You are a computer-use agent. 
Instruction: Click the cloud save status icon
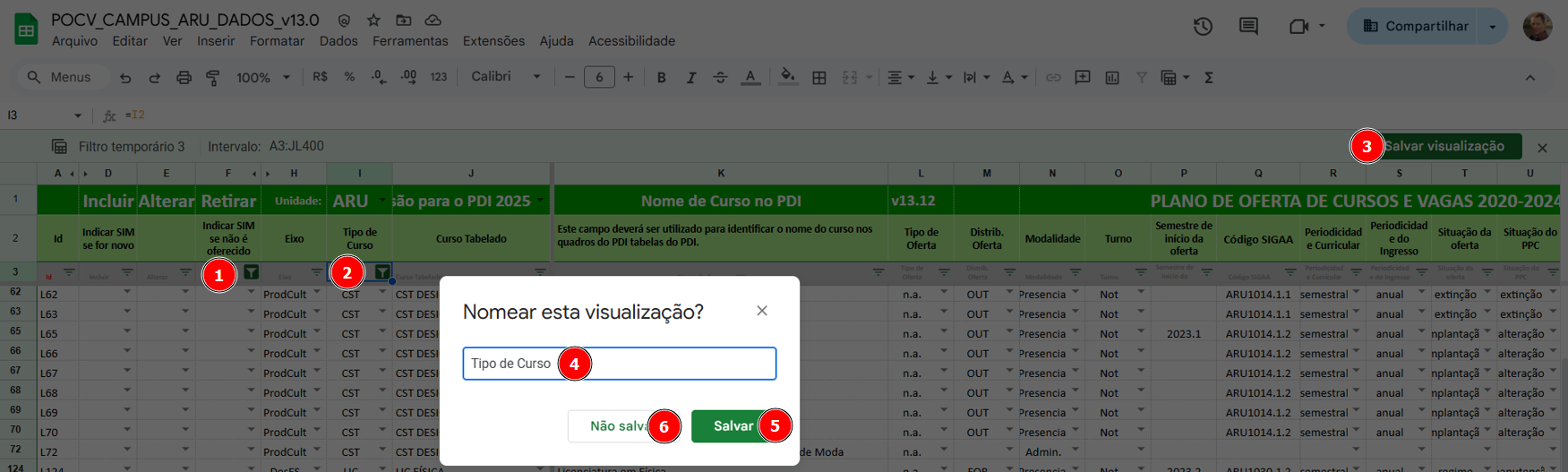[x=433, y=20]
